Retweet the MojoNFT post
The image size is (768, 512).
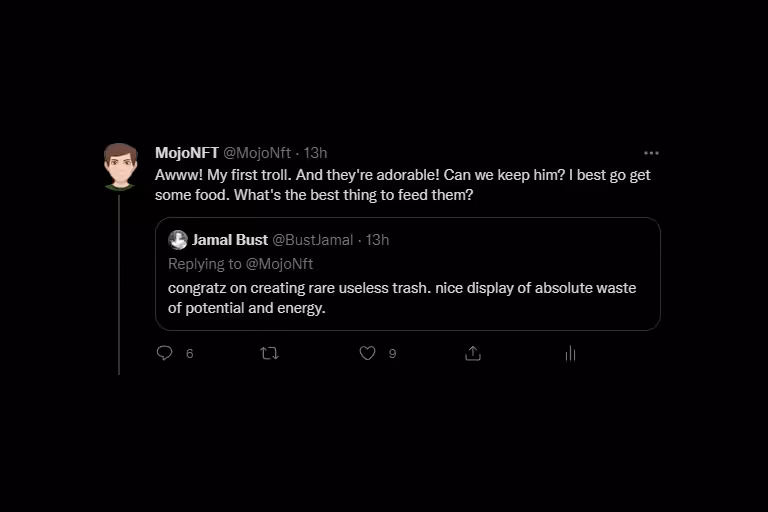pos(269,353)
